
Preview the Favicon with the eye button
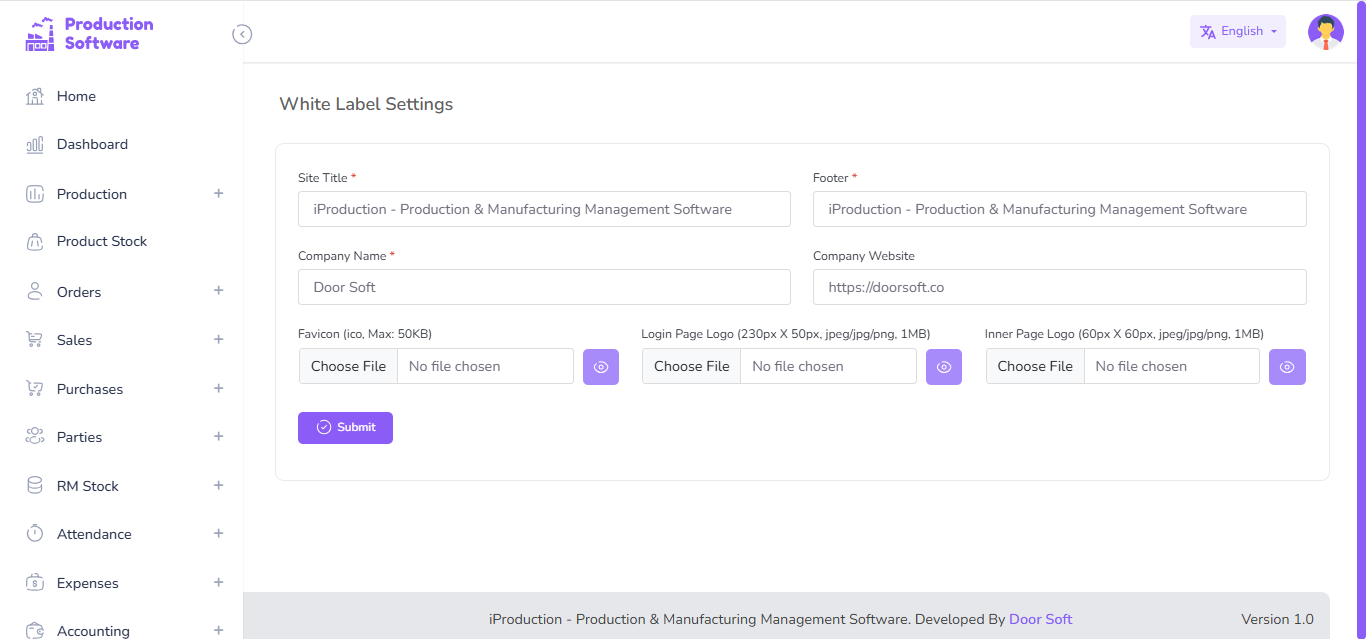click(601, 367)
